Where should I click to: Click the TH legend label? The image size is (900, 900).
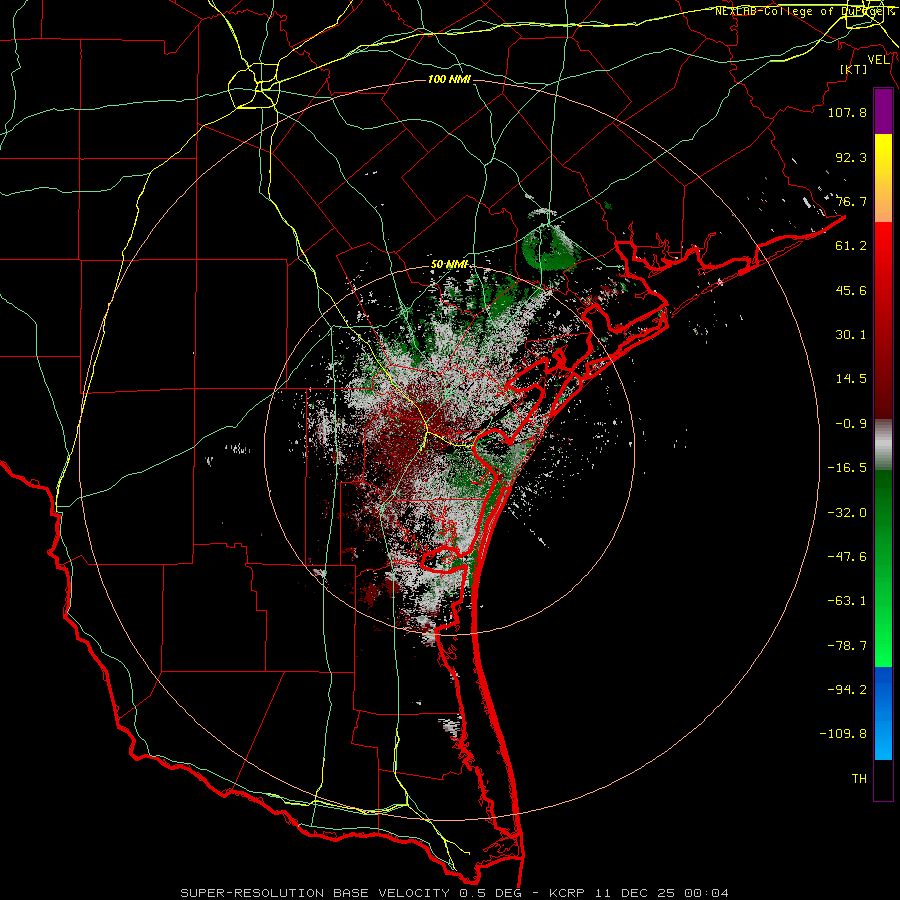point(859,779)
